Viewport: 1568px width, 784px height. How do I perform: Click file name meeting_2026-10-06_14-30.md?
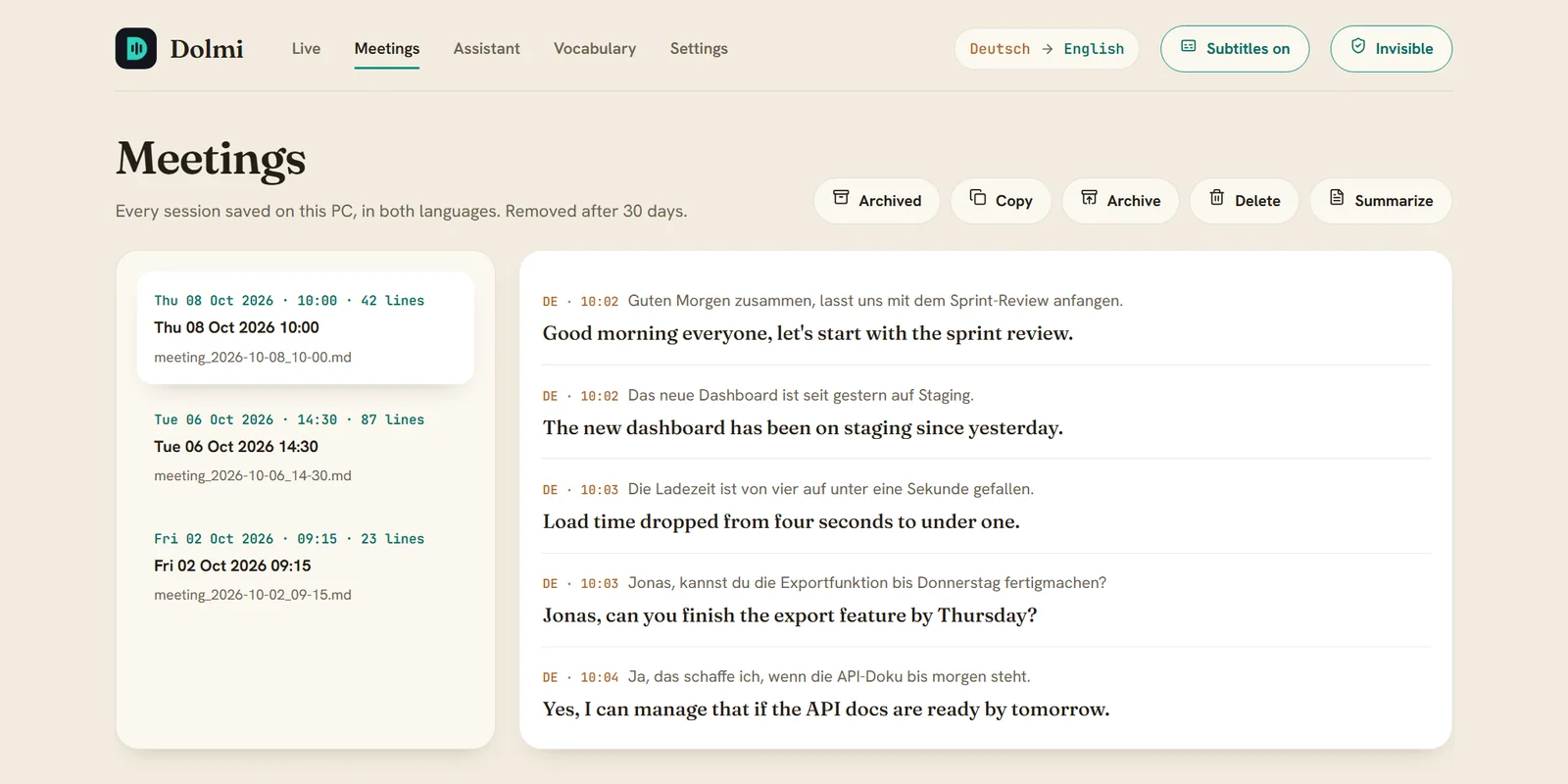coord(253,476)
